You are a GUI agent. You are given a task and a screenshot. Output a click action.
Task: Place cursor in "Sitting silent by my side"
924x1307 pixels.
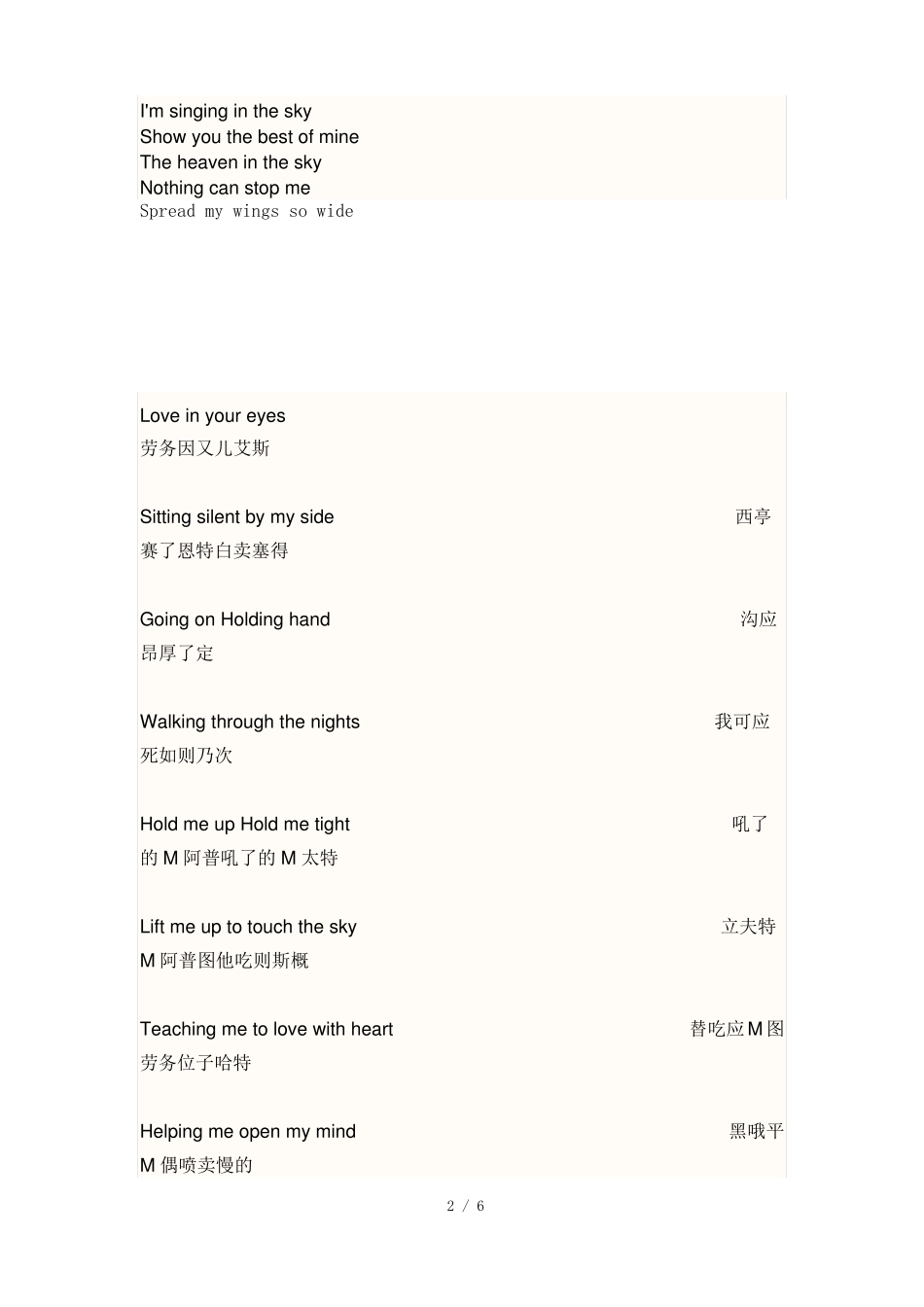pos(236,517)
